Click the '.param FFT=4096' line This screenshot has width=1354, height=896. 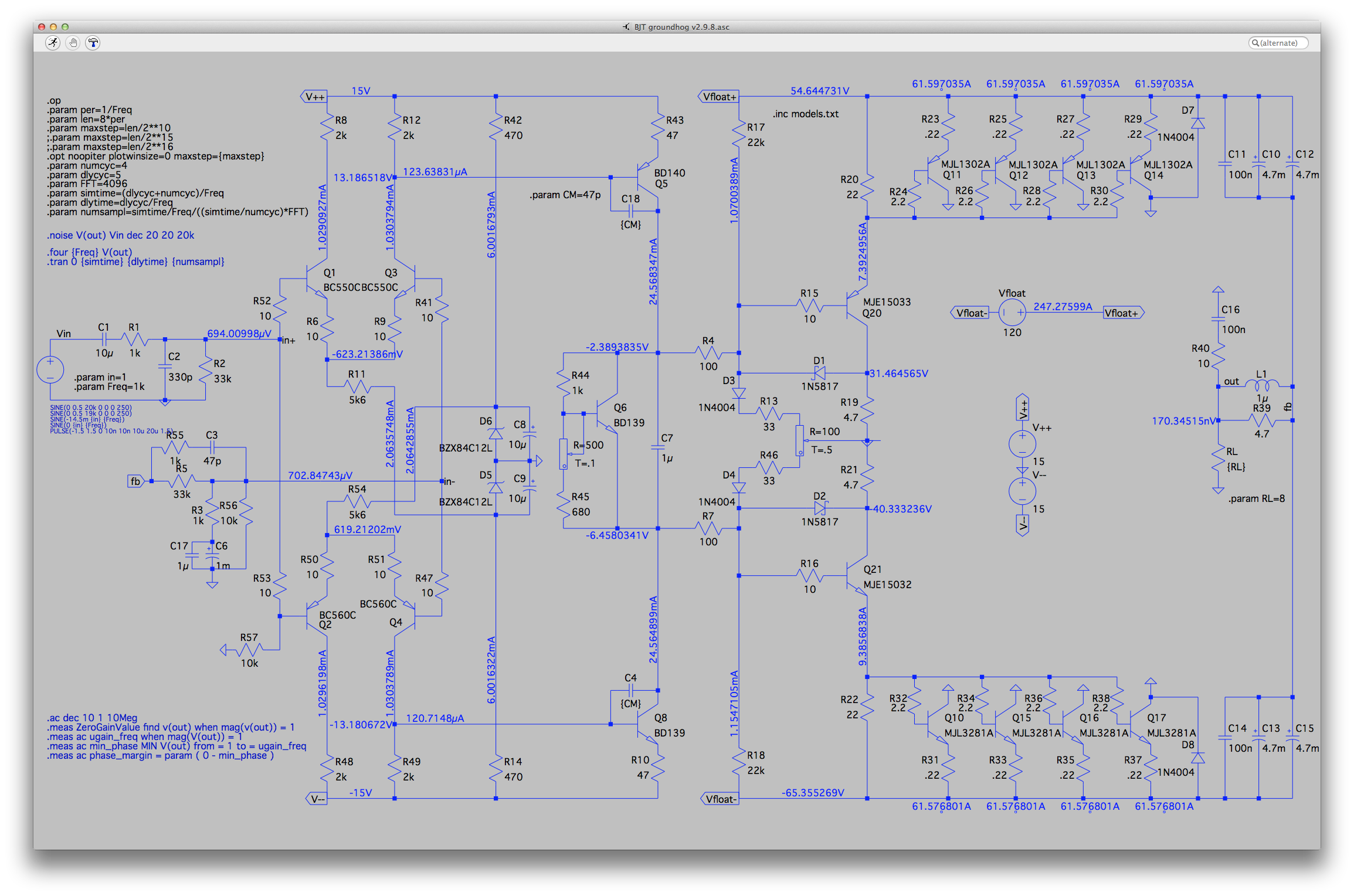tap(87, 184)
